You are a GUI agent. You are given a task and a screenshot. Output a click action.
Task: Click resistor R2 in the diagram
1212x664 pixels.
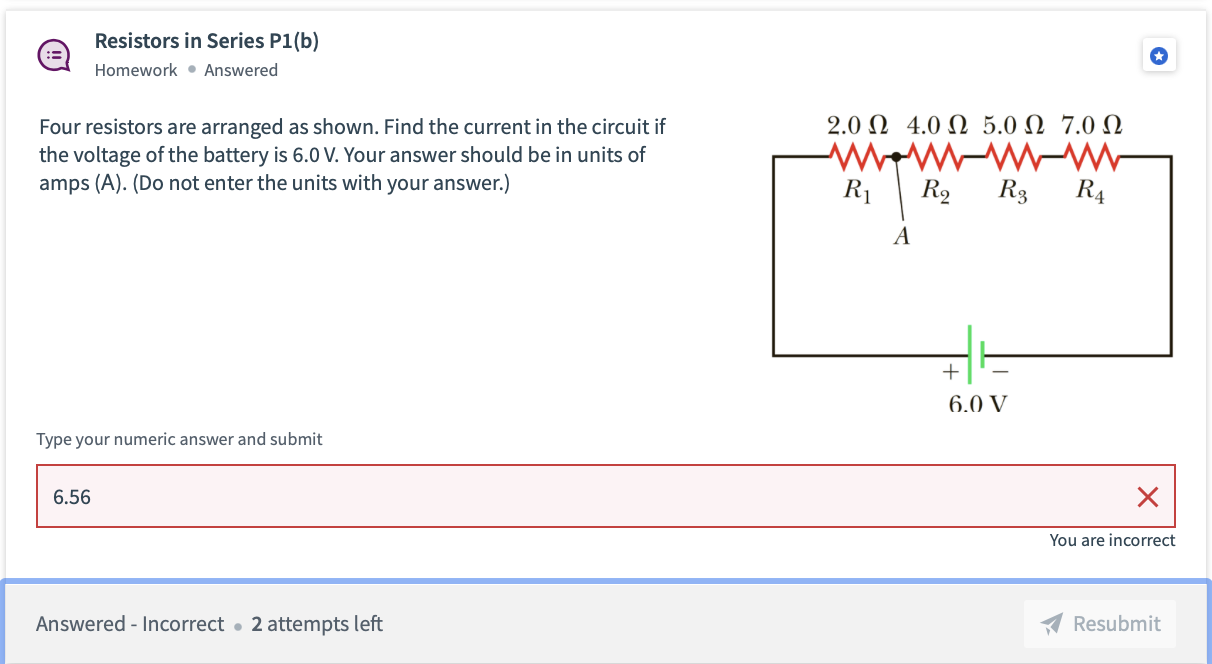tap(933, 155)
